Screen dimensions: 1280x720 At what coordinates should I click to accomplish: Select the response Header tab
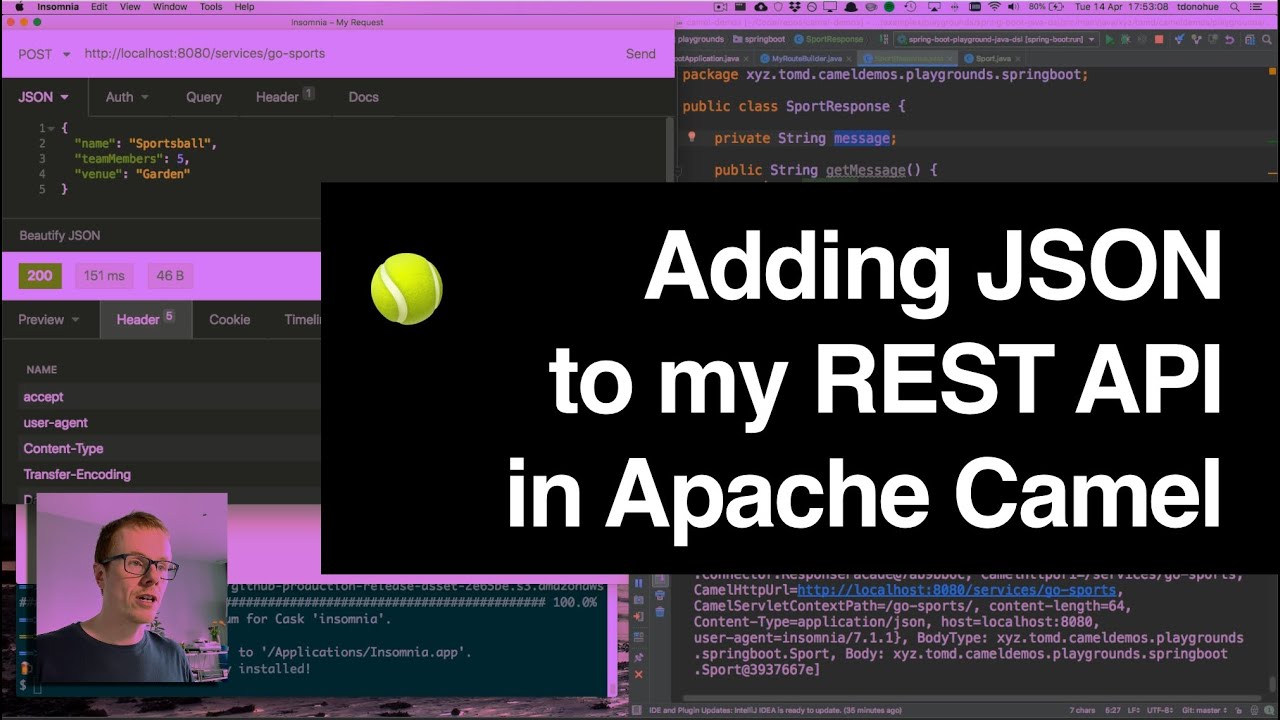[145, 320]
